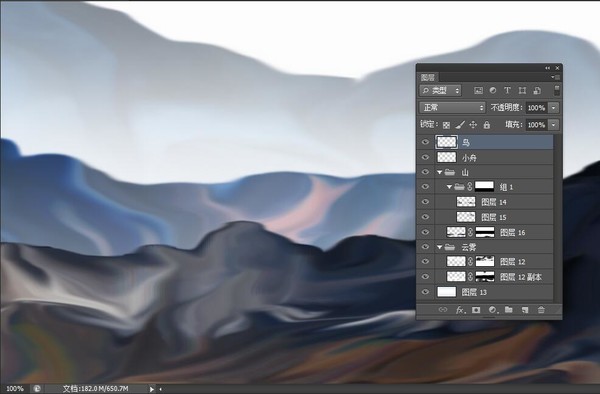Click mask link icon of 组 1

point(470,187)
